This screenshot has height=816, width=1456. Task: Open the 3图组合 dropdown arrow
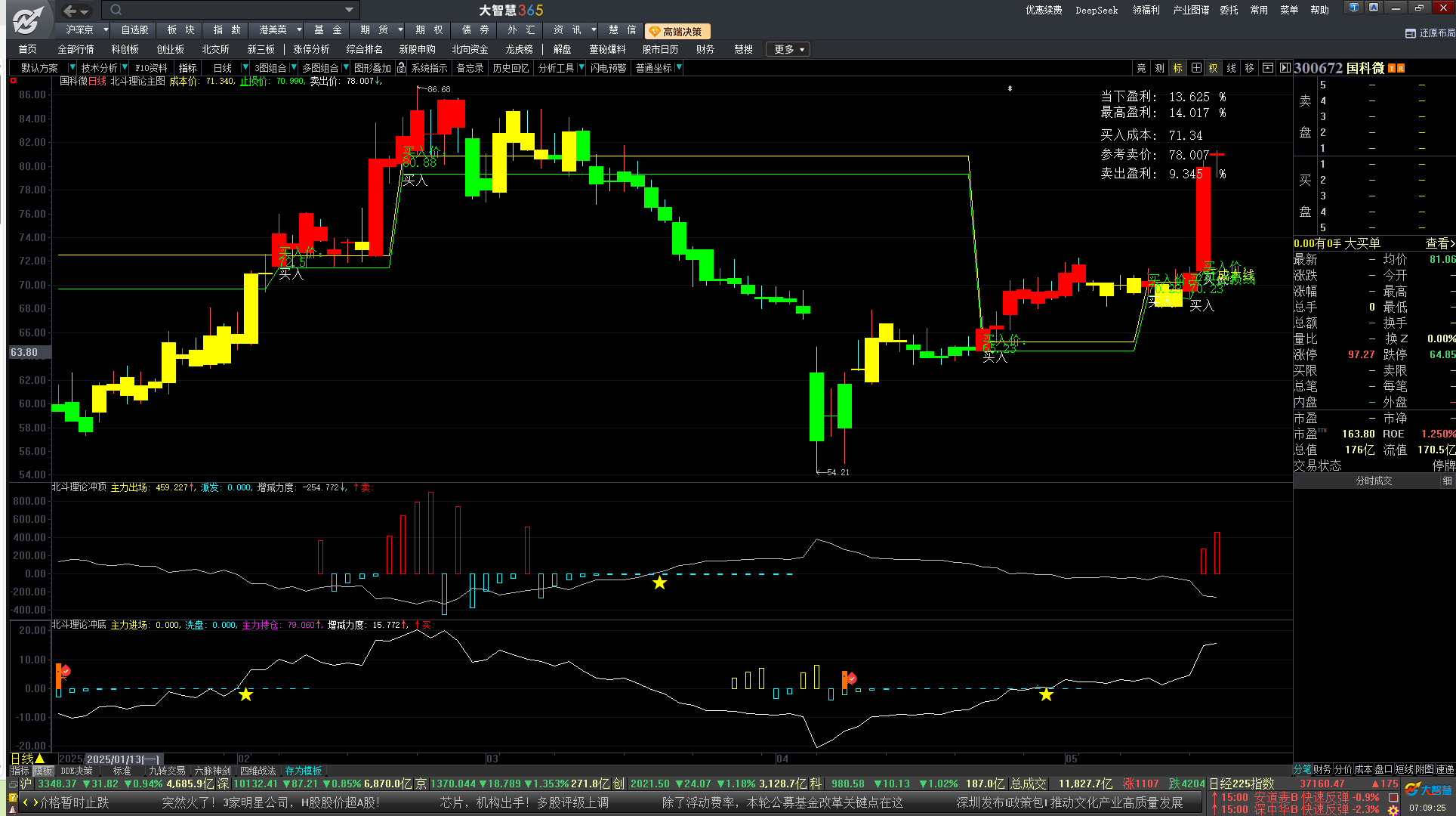pos(294,68)
